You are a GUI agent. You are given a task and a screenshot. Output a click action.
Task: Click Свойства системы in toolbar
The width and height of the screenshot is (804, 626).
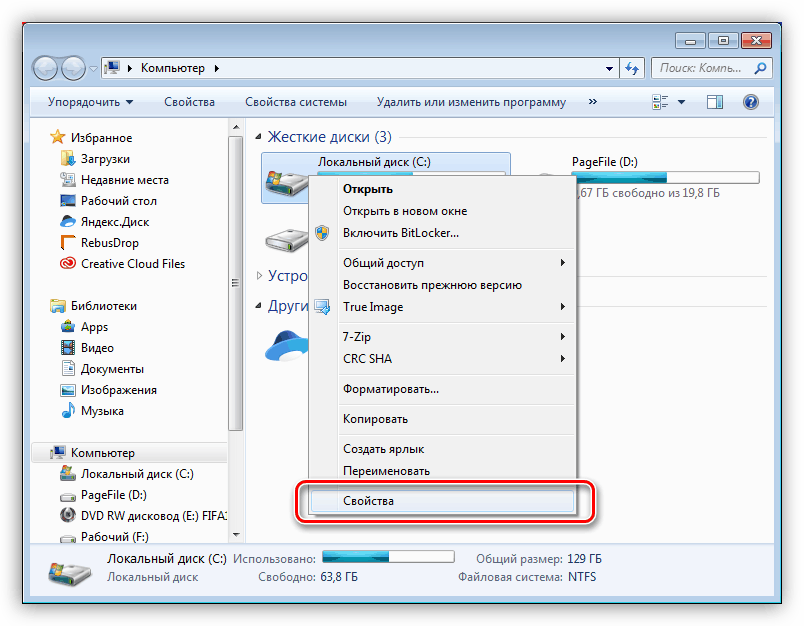click(296, 102)
